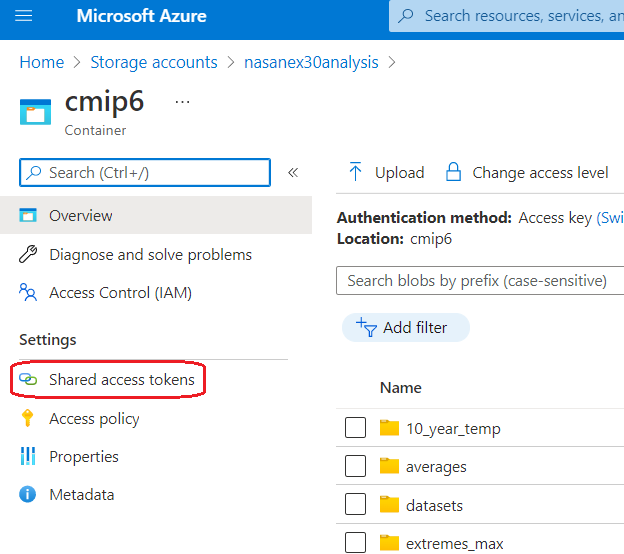Viewport: 624px width, 554px height.
Task: Check the datasets folder checkbox
Action: [x=355, y=504]
